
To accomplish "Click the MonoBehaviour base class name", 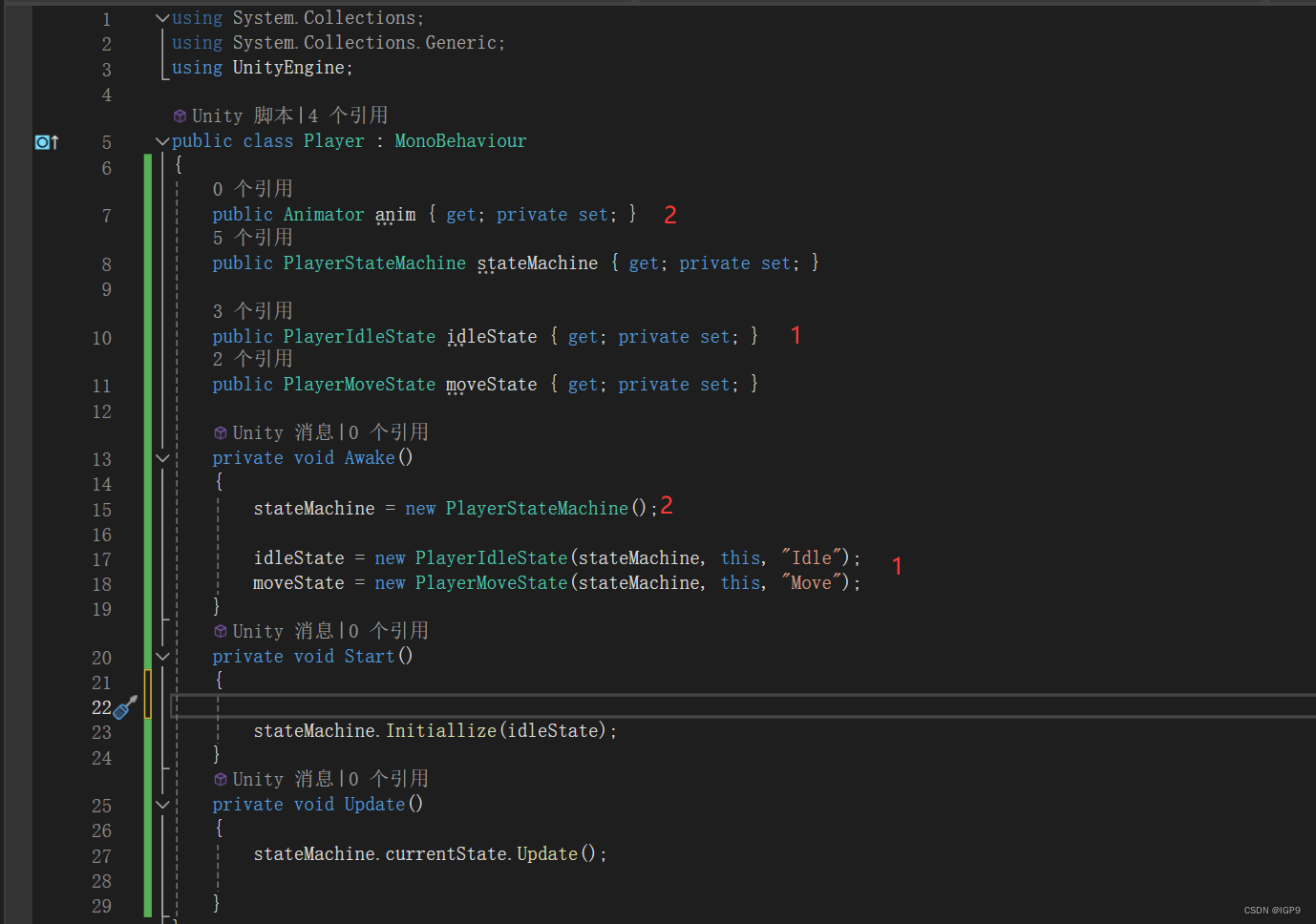I will pos(460,141).
